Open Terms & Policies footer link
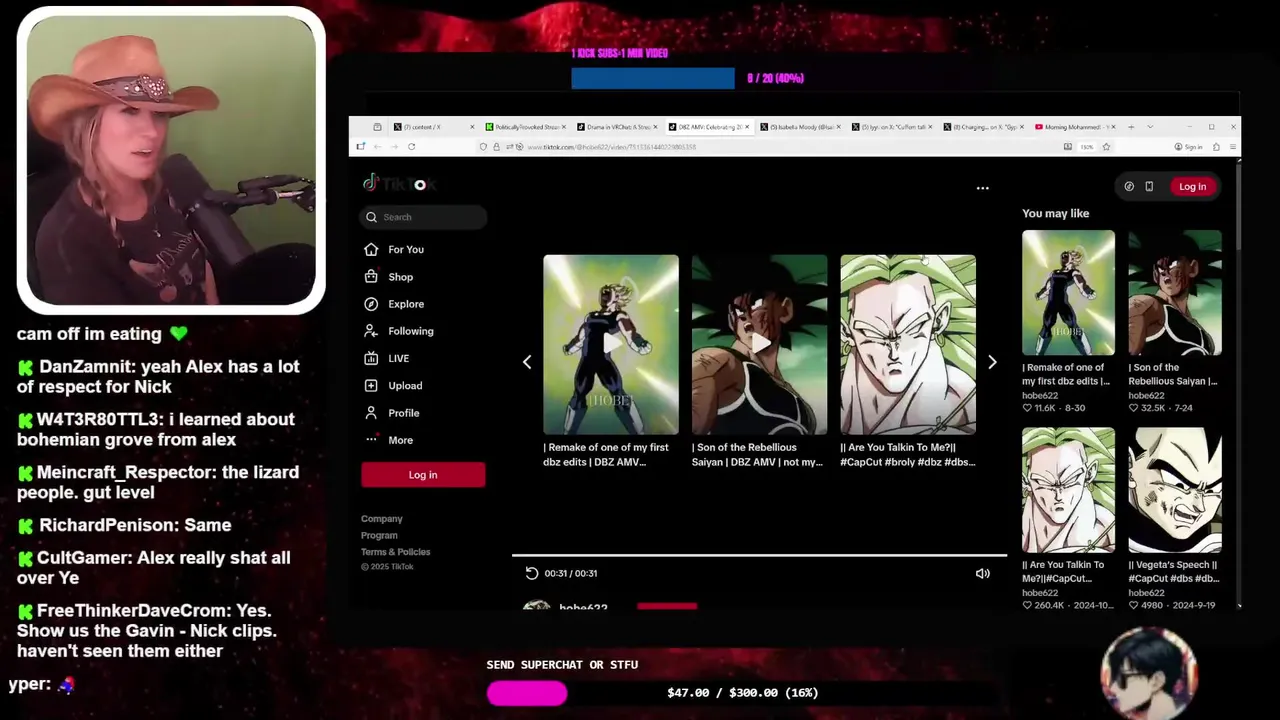 click(396, 552)
